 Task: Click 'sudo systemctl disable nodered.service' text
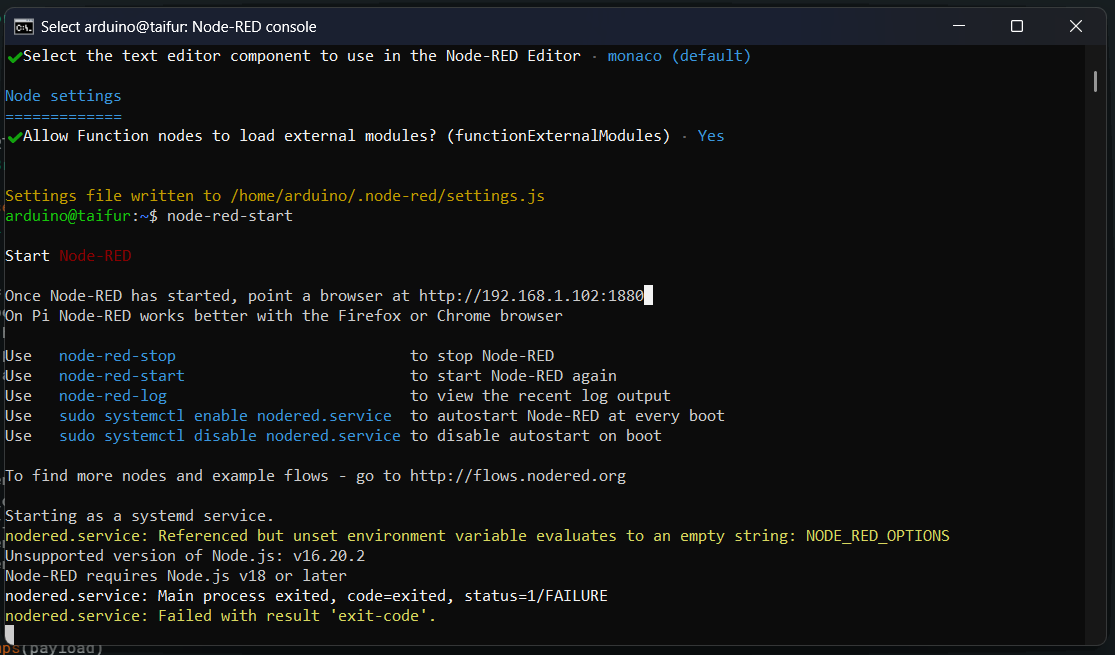pyautogui.click(x=230, y=435)
